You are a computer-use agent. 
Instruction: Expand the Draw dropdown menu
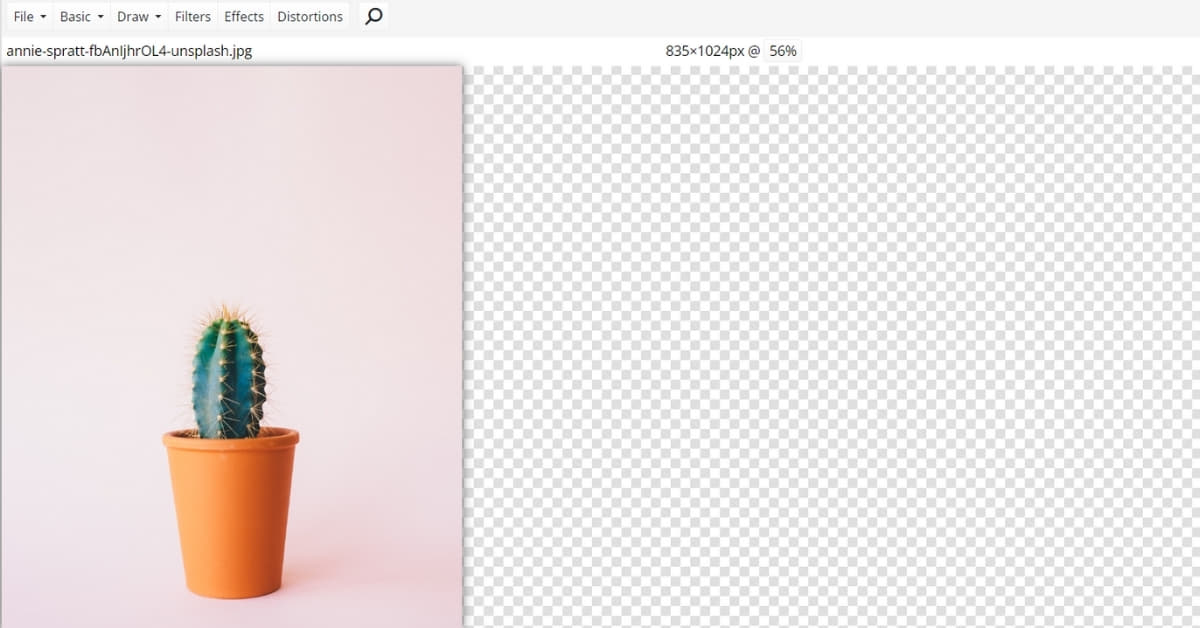139,17
